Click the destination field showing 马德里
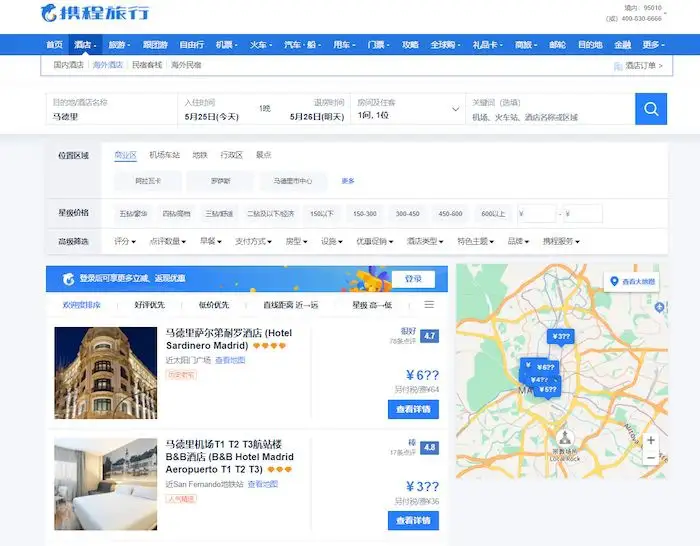 click(112, 109)
